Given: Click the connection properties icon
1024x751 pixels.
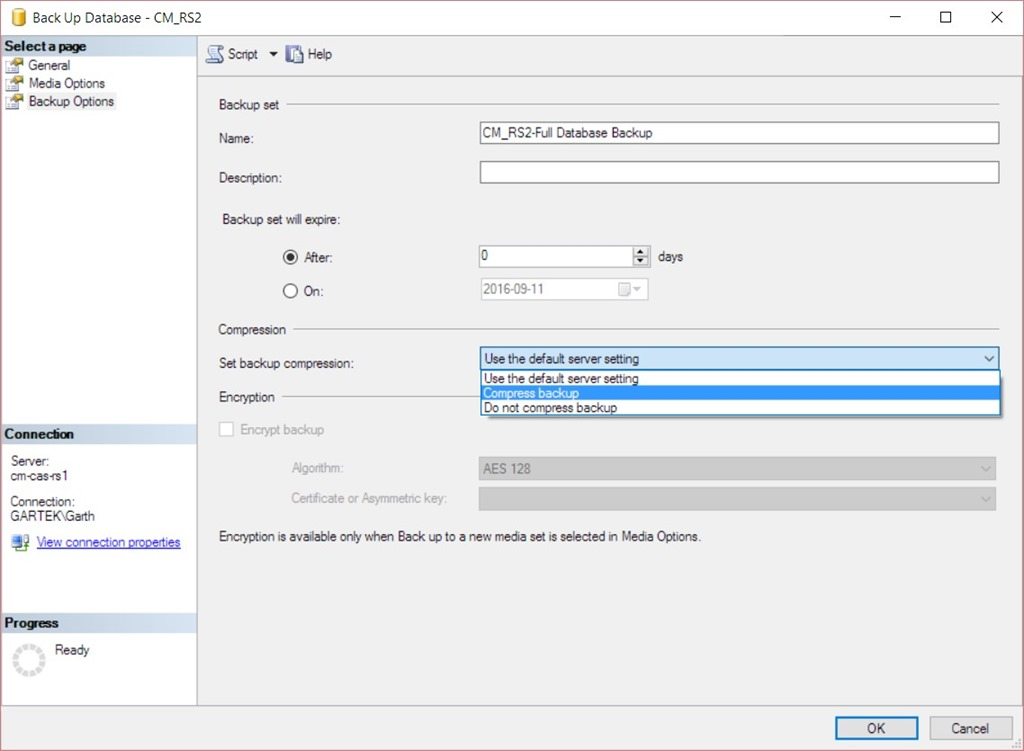Looking at the screenshot, I should [x=20, y=542].
